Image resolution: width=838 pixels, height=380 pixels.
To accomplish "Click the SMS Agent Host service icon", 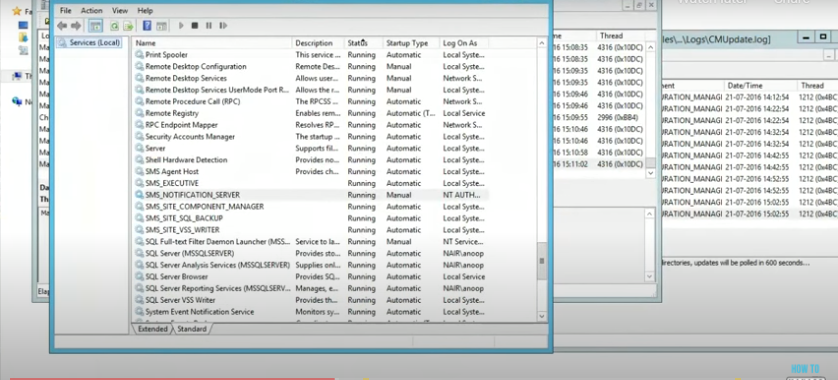I will point(139,172).
